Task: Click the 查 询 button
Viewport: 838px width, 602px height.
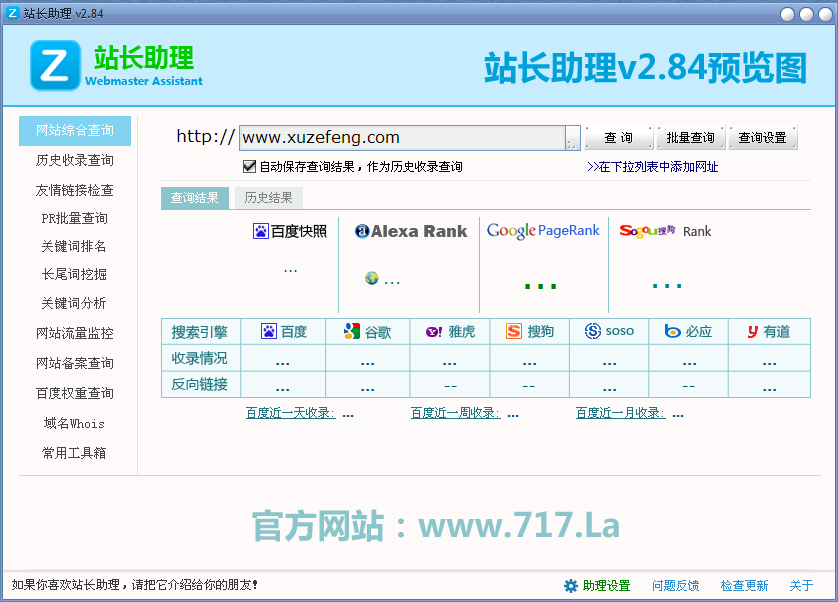Action: [x=619, y=138]
